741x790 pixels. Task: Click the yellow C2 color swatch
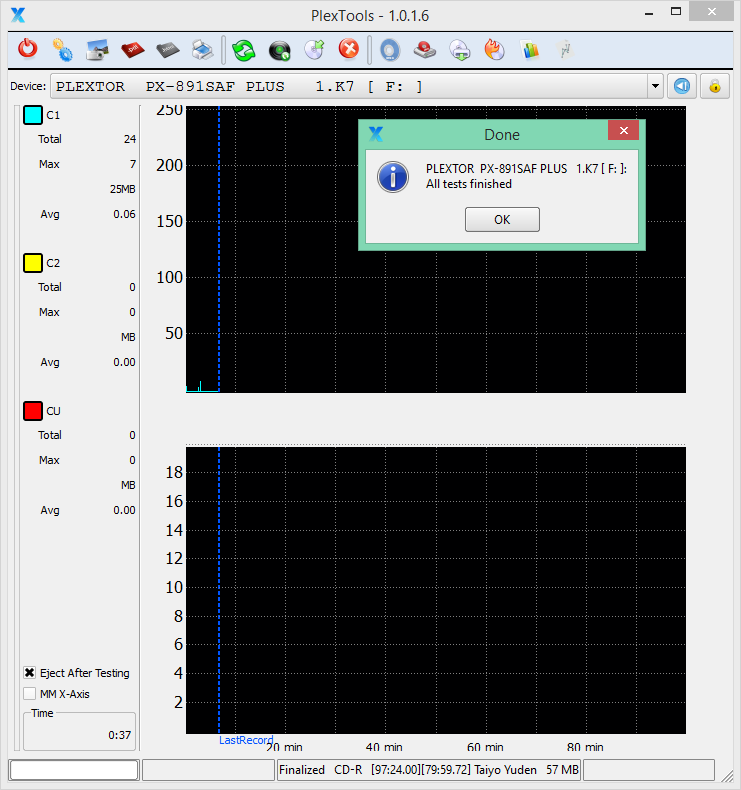coord(33,263)
